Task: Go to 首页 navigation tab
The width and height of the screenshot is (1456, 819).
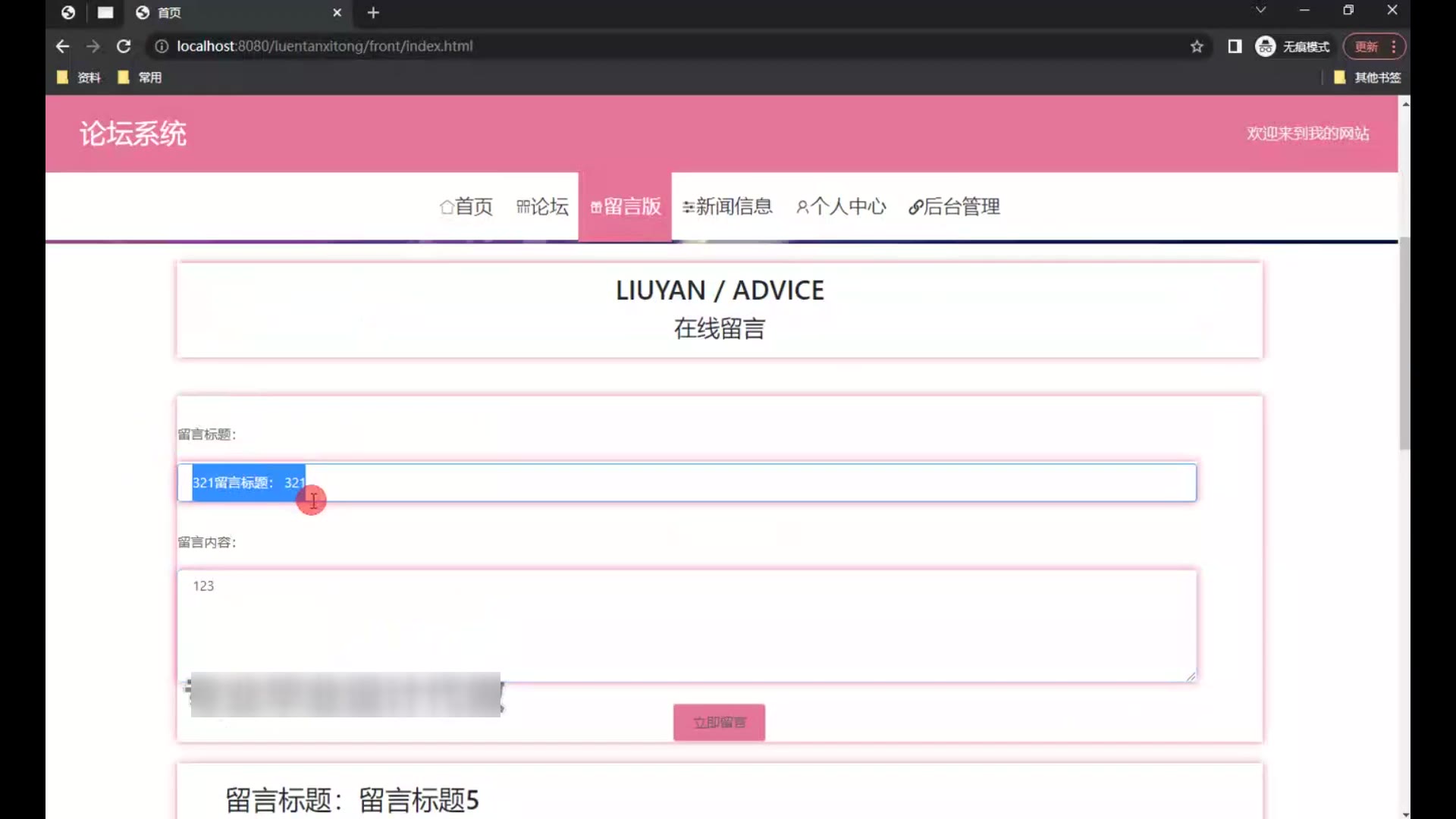Action: [x=466, y=206]
